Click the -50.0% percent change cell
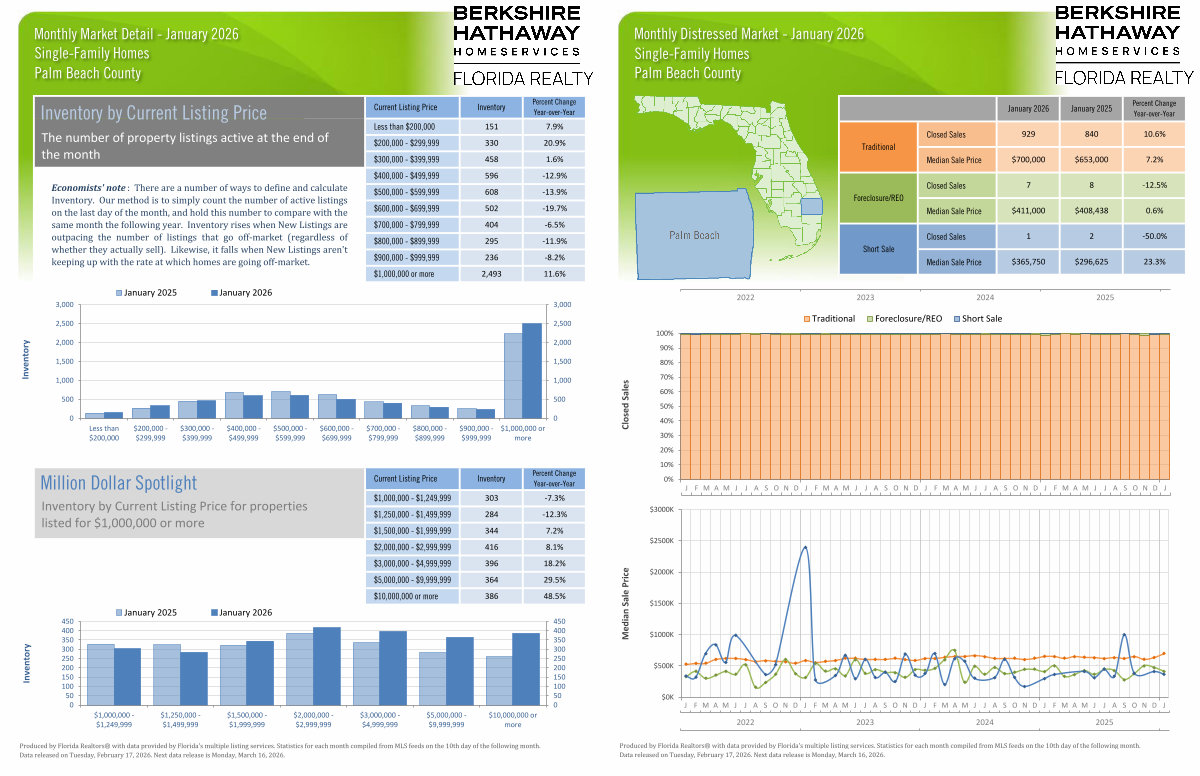 pos(1151,237)
